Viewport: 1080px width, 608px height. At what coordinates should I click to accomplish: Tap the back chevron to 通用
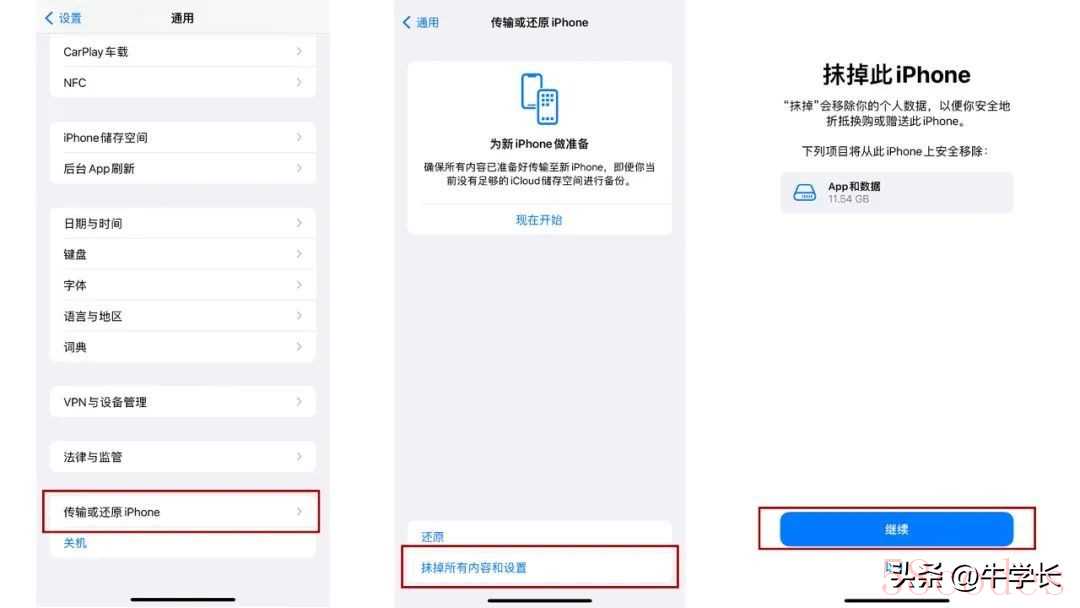(406, 22)
